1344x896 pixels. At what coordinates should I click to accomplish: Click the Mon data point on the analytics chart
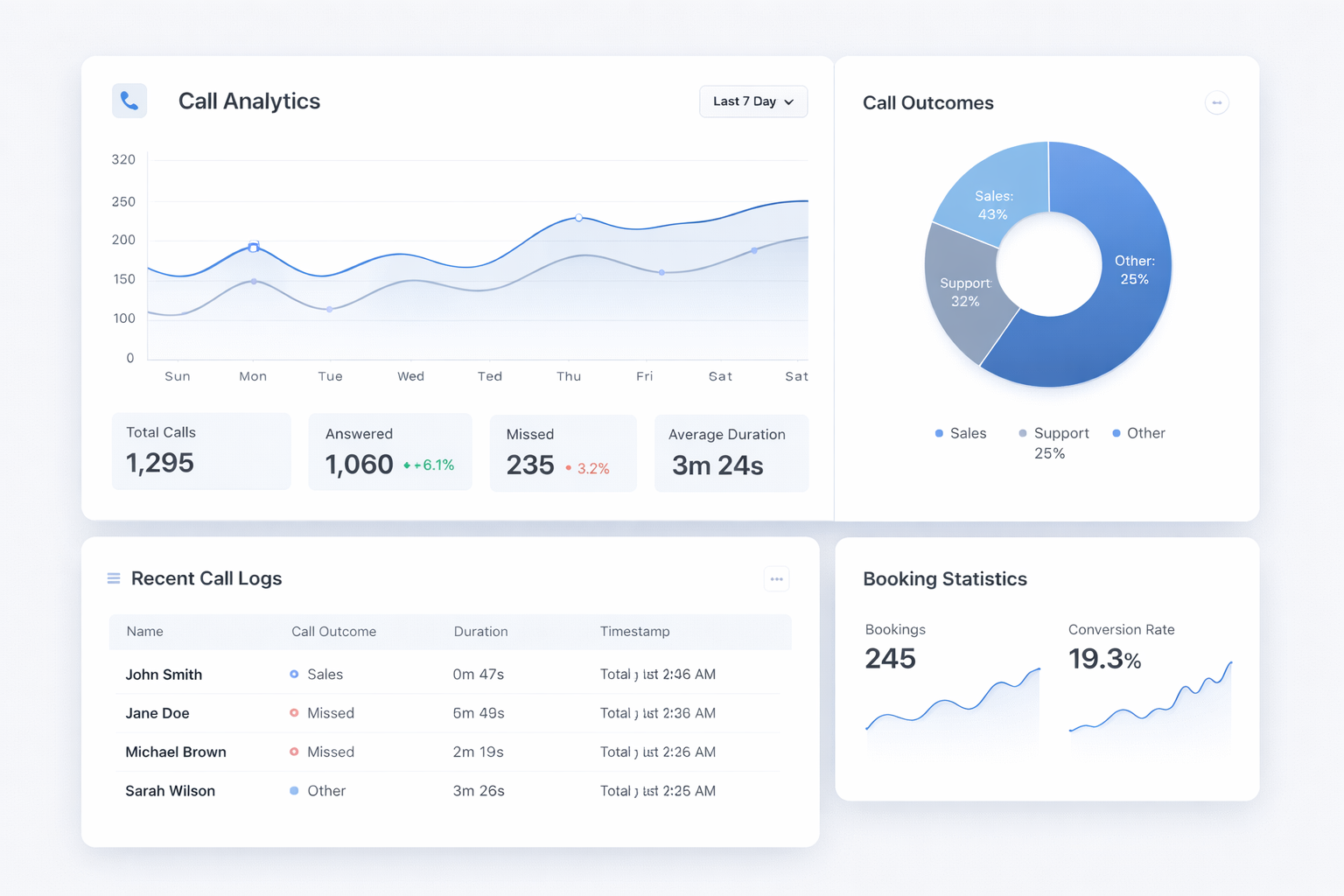(x=253, y=248)
